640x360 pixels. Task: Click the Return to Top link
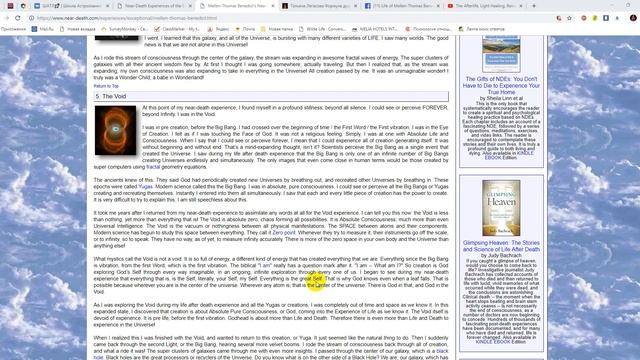point(106,86)
